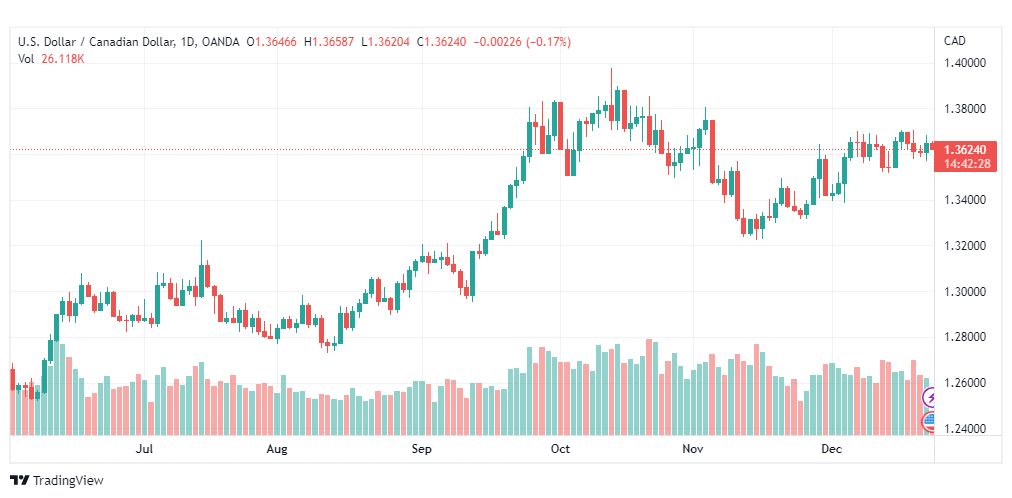This screenshot has width=1012, height=498.
Task: Select the red 1.36240 current price tag
Action: point(966,150)
